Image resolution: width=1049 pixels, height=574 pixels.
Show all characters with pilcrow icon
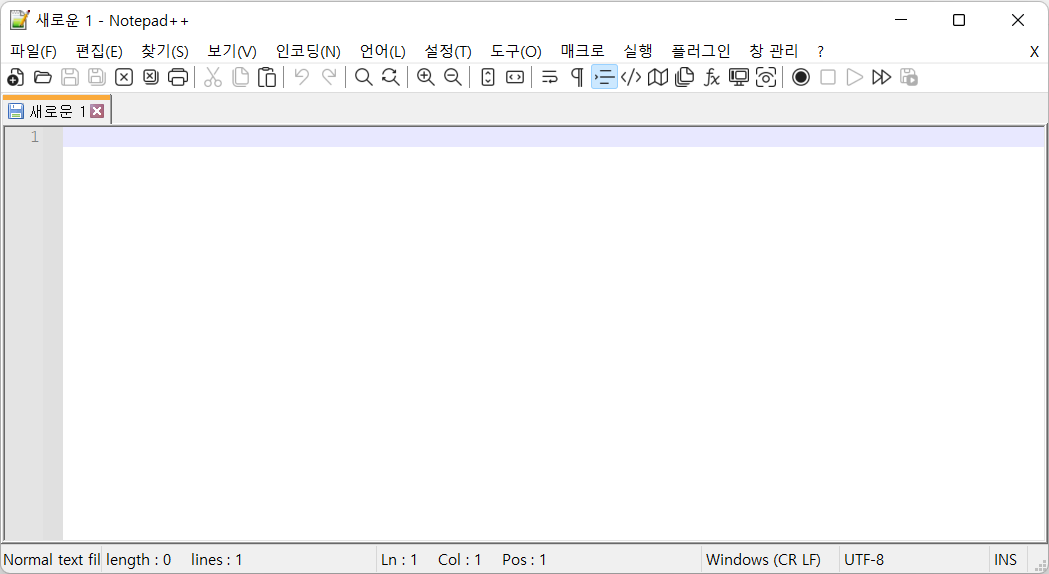pyautogui.click(x=577, y=78)
